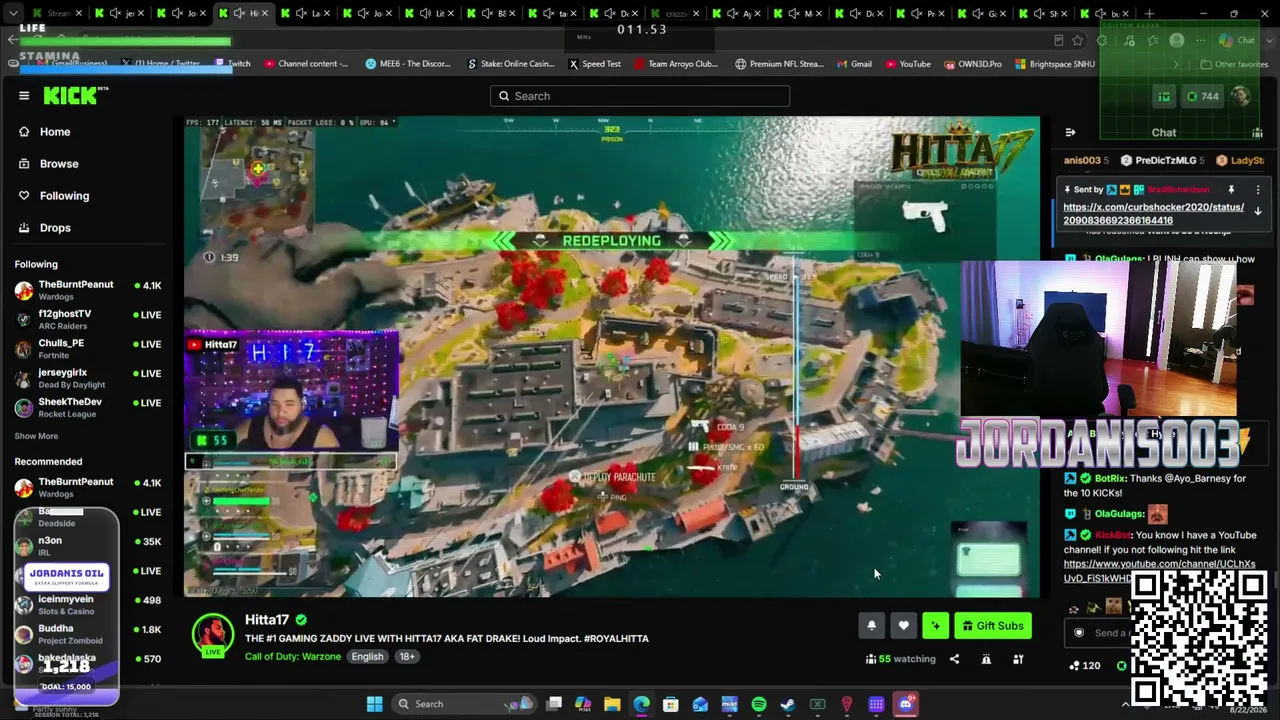Open the stream options icon beside report
This screenshot has width=1280, height=720.
(1018, 659)
